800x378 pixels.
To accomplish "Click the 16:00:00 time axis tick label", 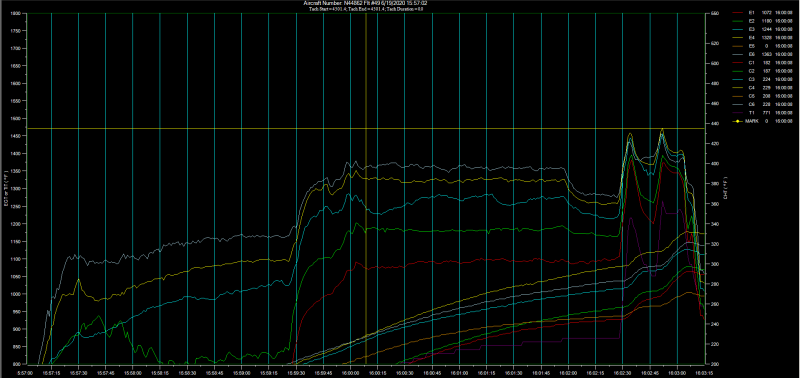I will click(x=351, y=373).
